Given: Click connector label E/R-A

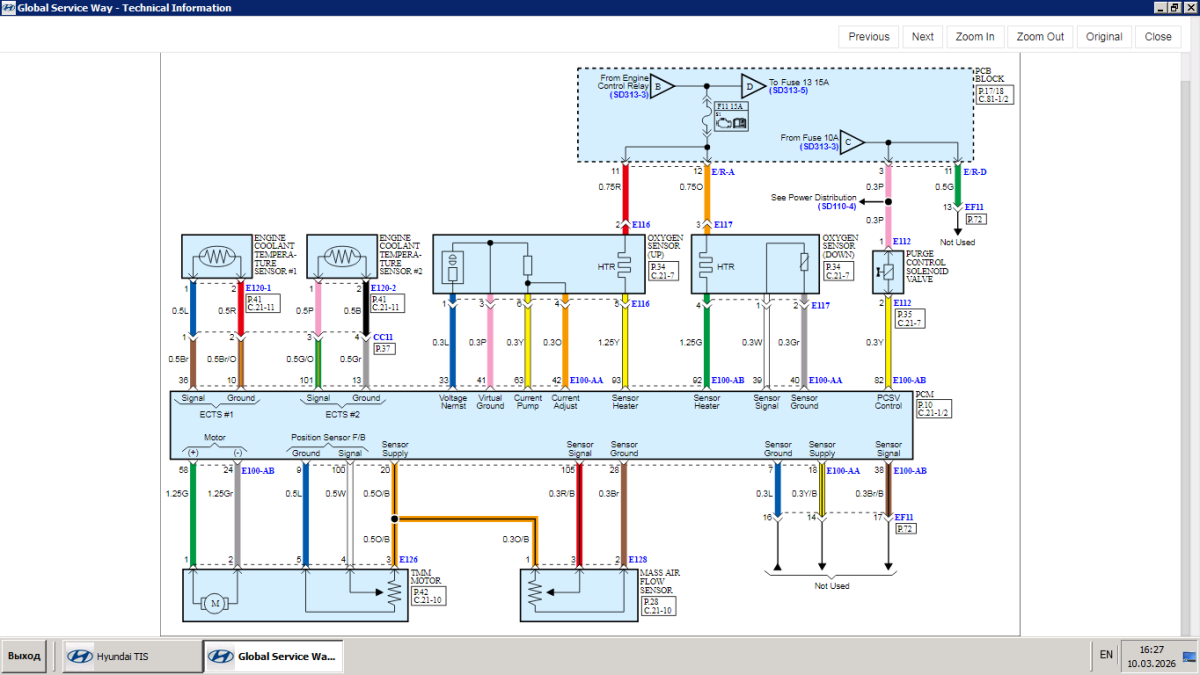Looking at the screenshot, I should click(723, 172).
